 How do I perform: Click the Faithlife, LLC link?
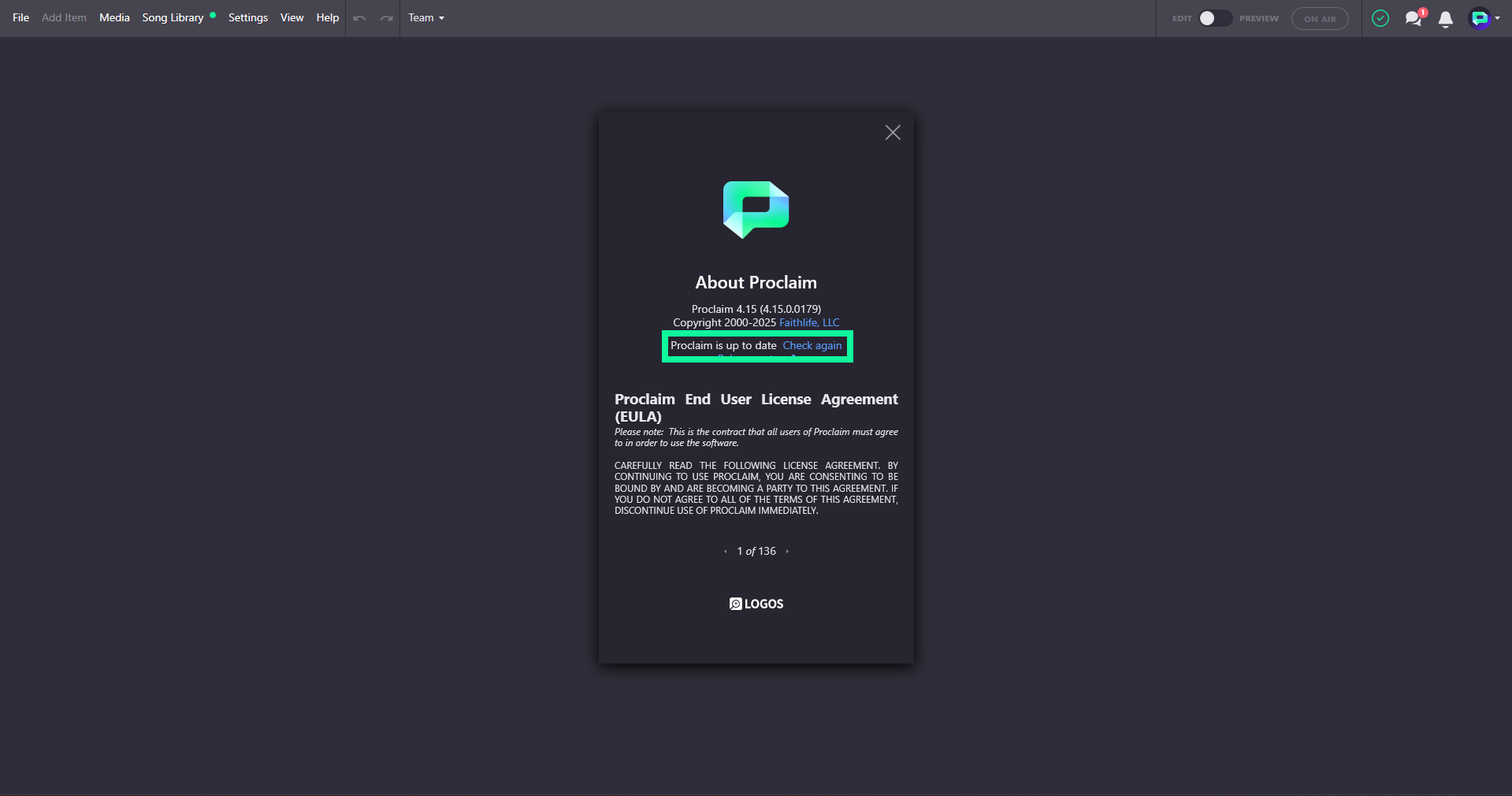coord(809,322)
